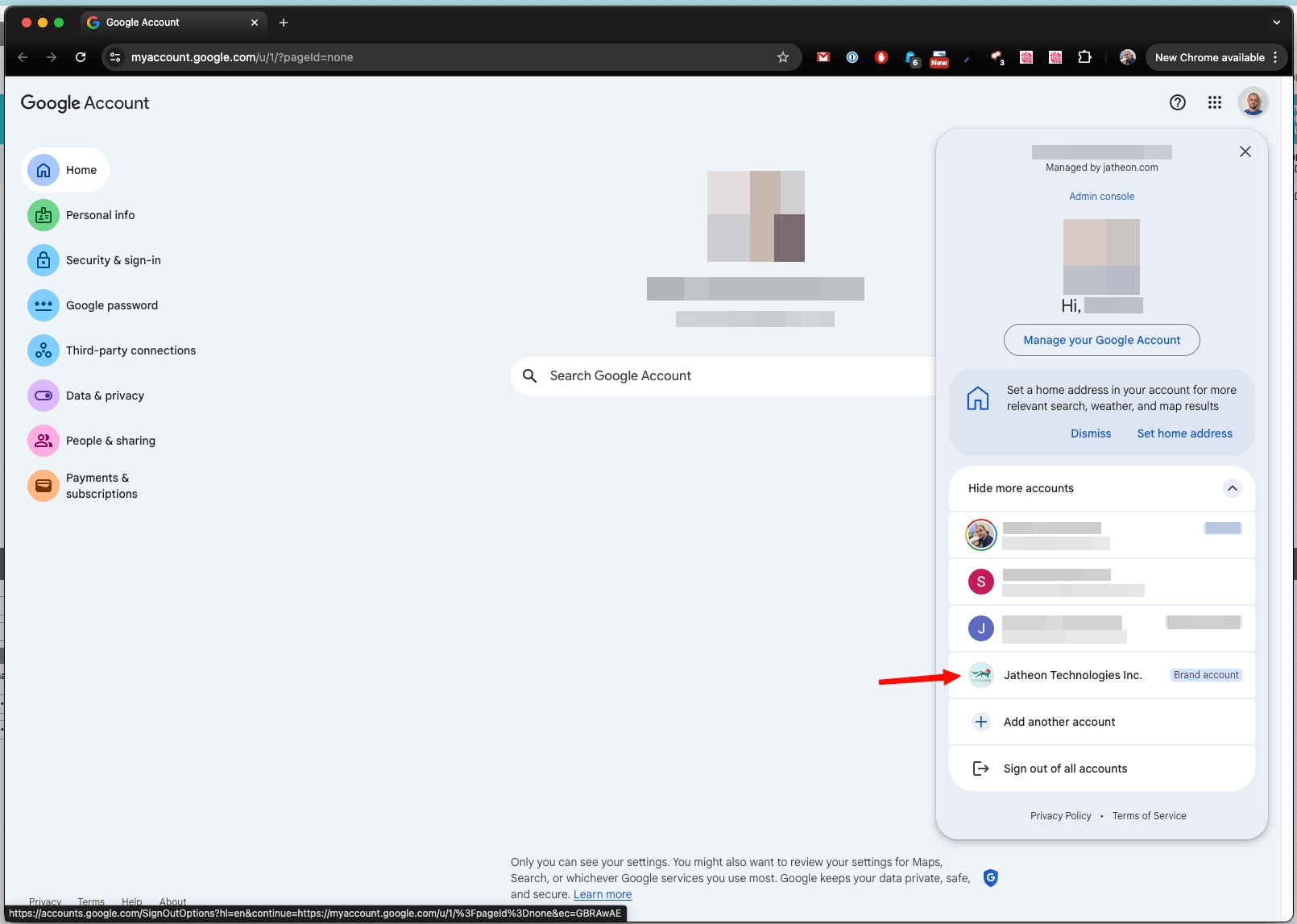Dismiss the home address suggestion
The image size is (1297, 924).
[x=1091, y=433]
